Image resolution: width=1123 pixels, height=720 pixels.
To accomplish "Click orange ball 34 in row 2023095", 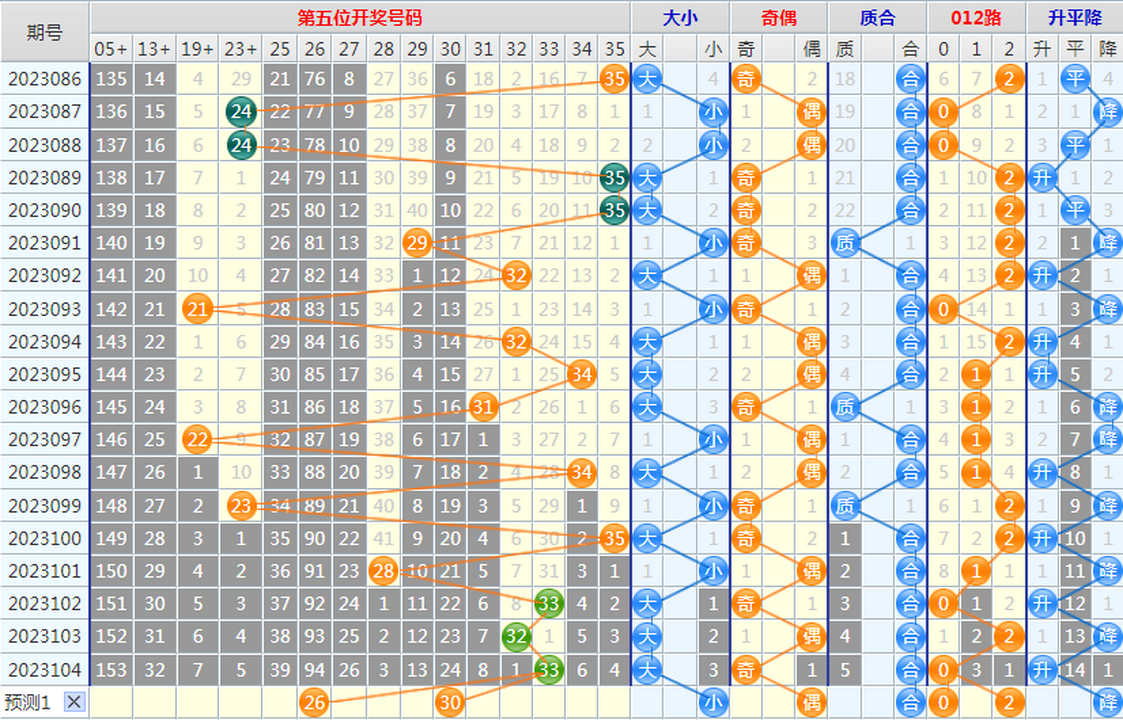I will tap(581, 375).
